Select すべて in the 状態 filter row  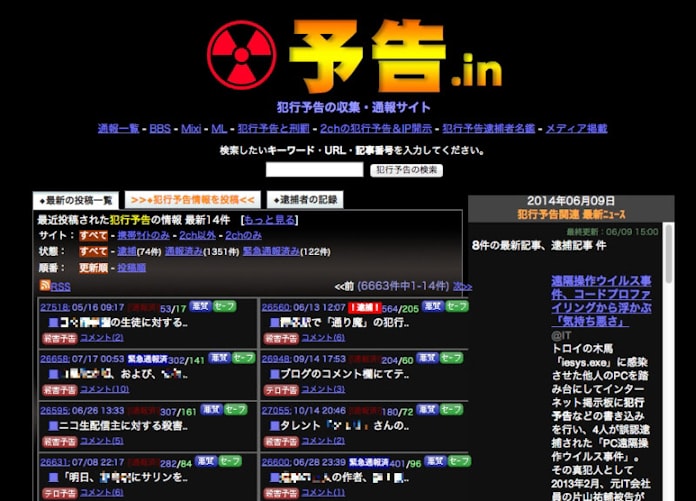tap(93, 251)
